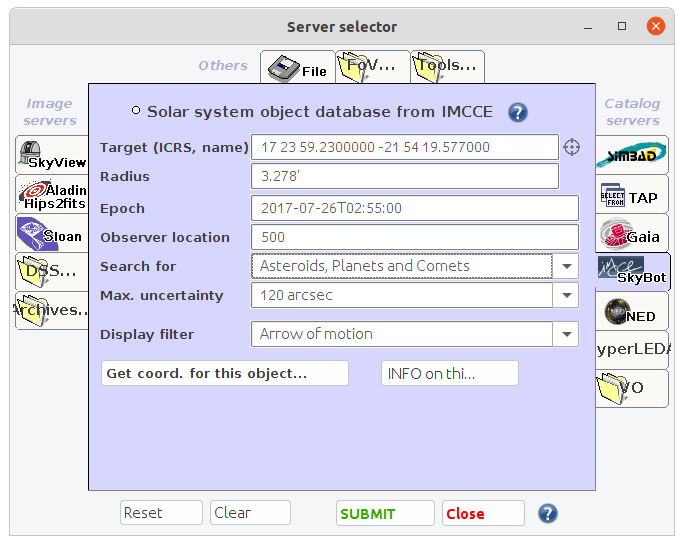Screen dimensions: 684x545
Task: Select the SkyBot server tab
Action: 633,272
